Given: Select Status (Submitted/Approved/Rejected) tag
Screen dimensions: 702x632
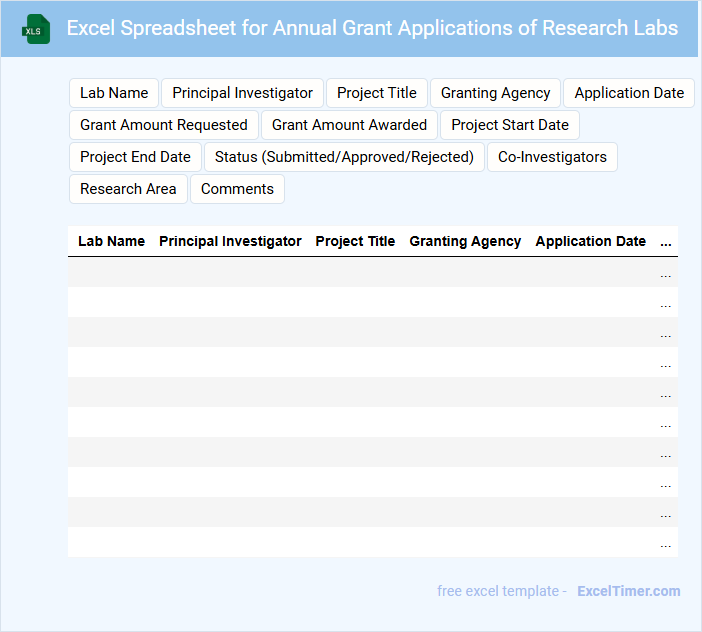Looking at the screenshot, I should coord(344,157).
